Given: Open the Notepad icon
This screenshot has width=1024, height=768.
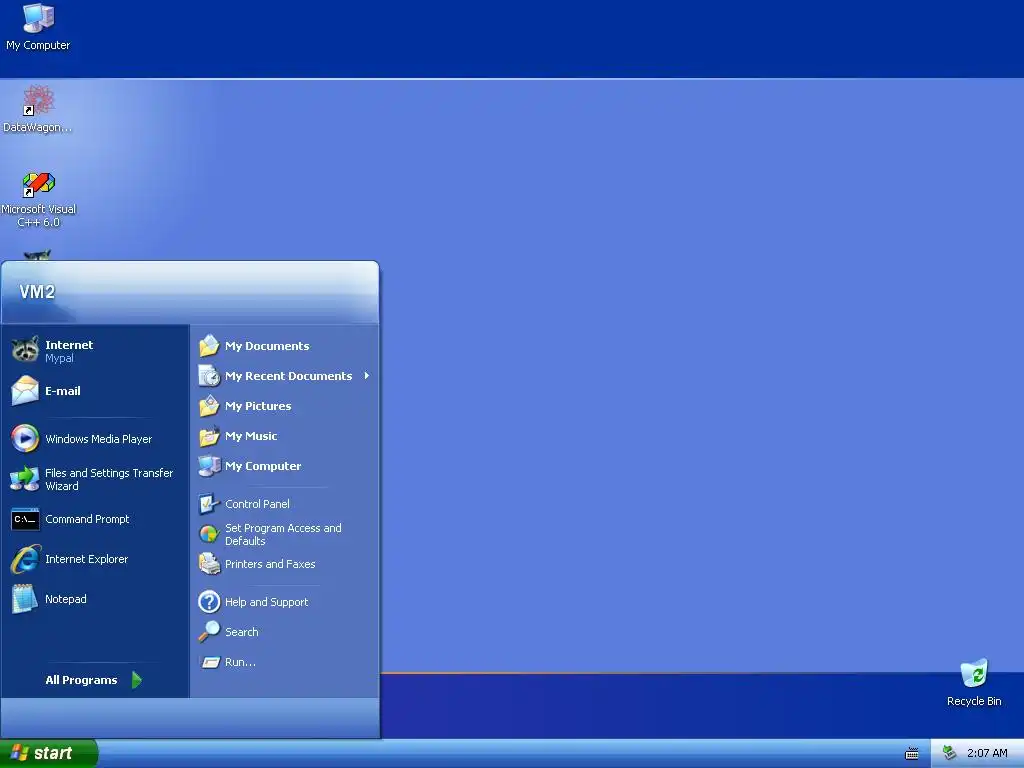Looking at the screenshot, I should [25, 599].
